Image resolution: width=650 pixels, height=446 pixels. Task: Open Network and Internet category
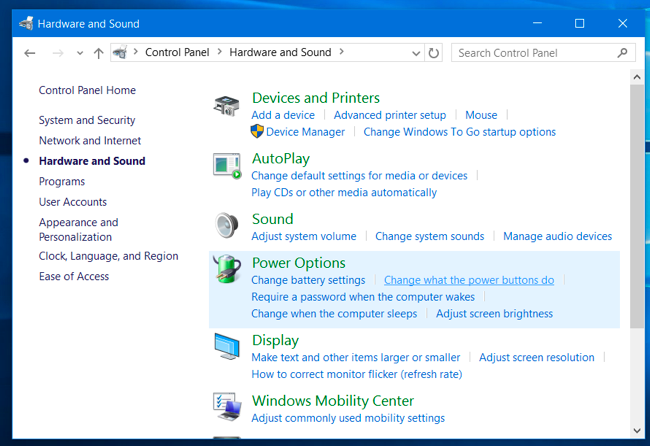tap(90, 141)
